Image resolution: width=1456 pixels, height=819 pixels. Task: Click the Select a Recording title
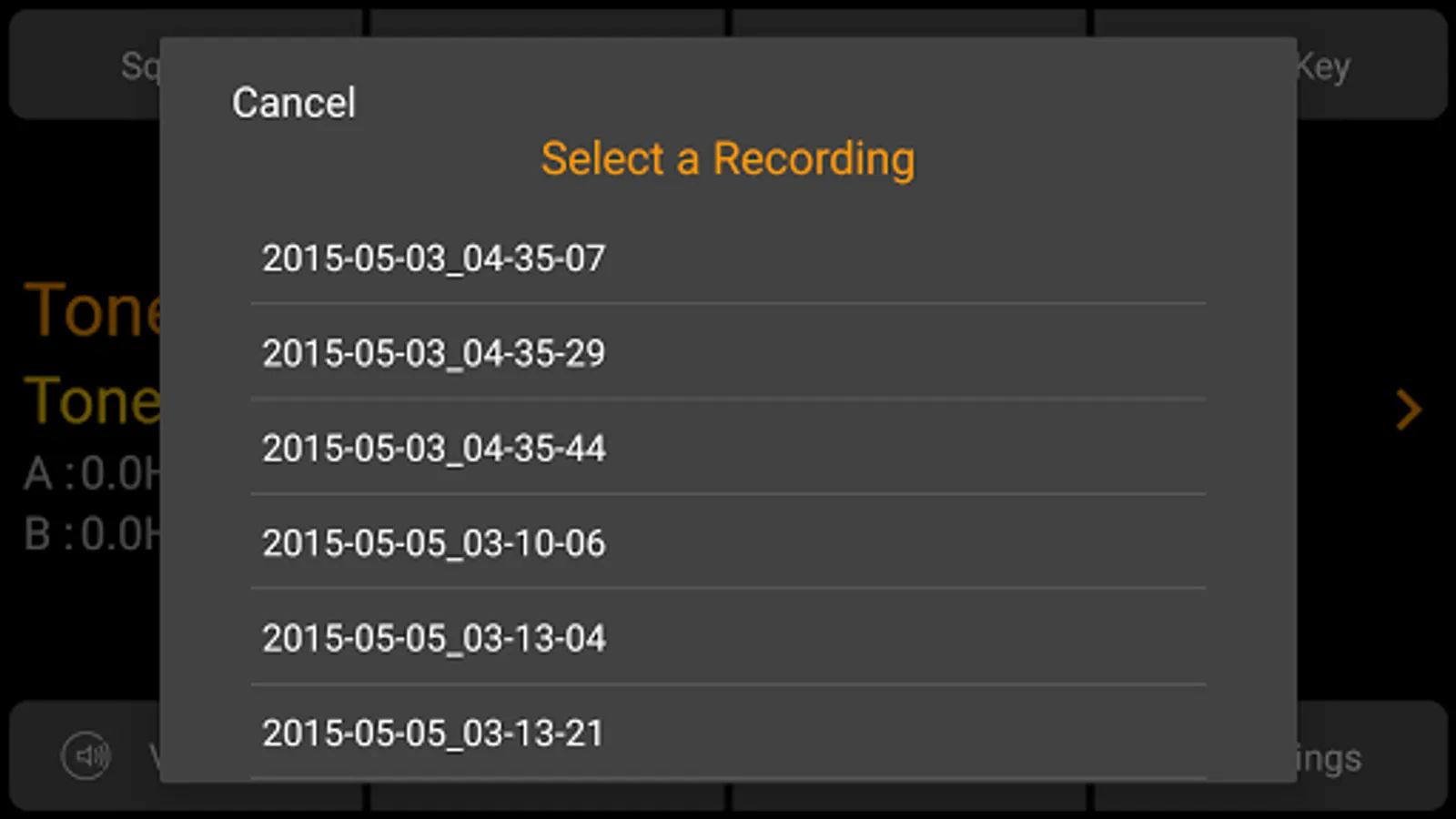727,159
